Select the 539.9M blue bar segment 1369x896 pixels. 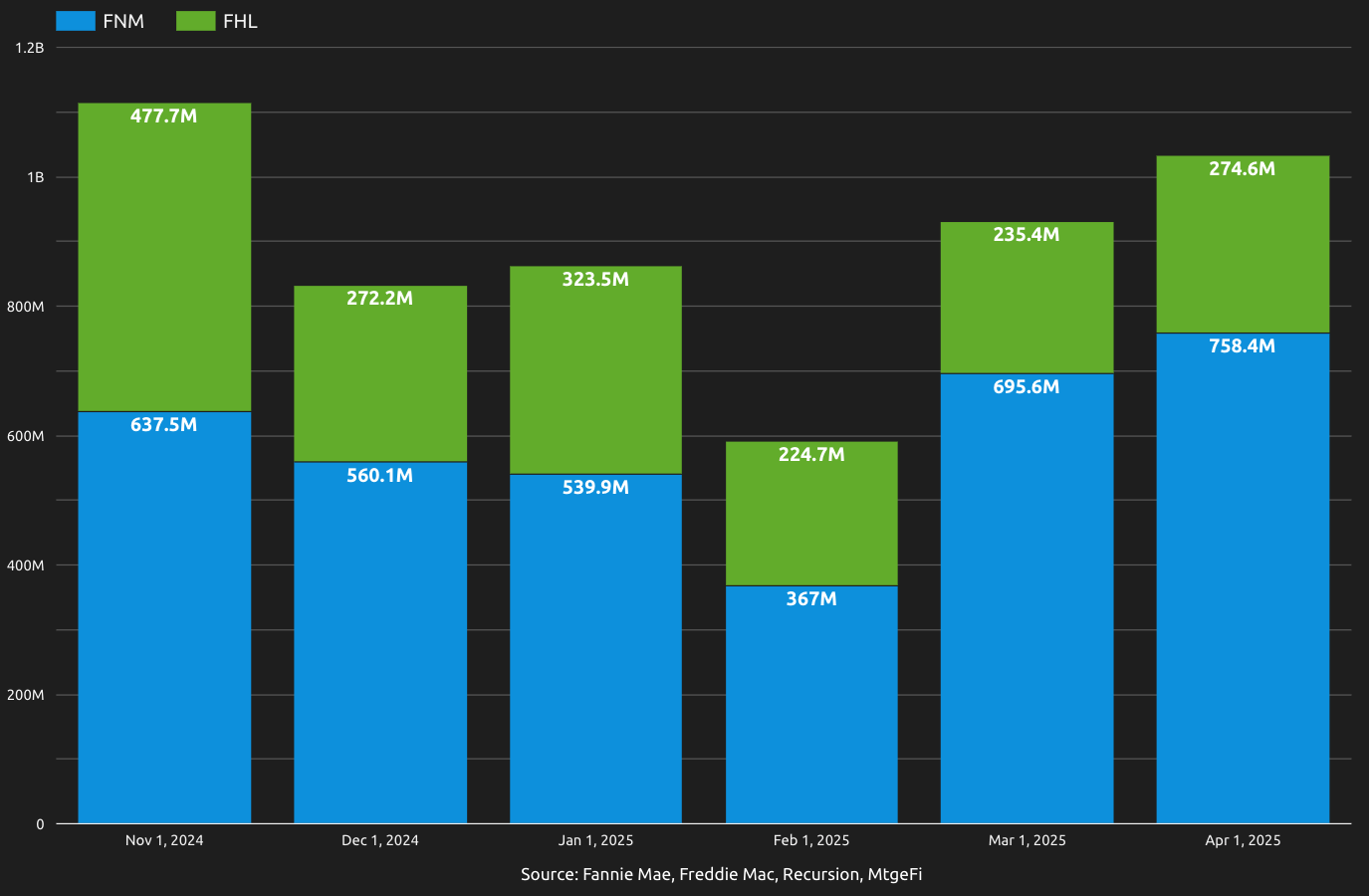595,649
